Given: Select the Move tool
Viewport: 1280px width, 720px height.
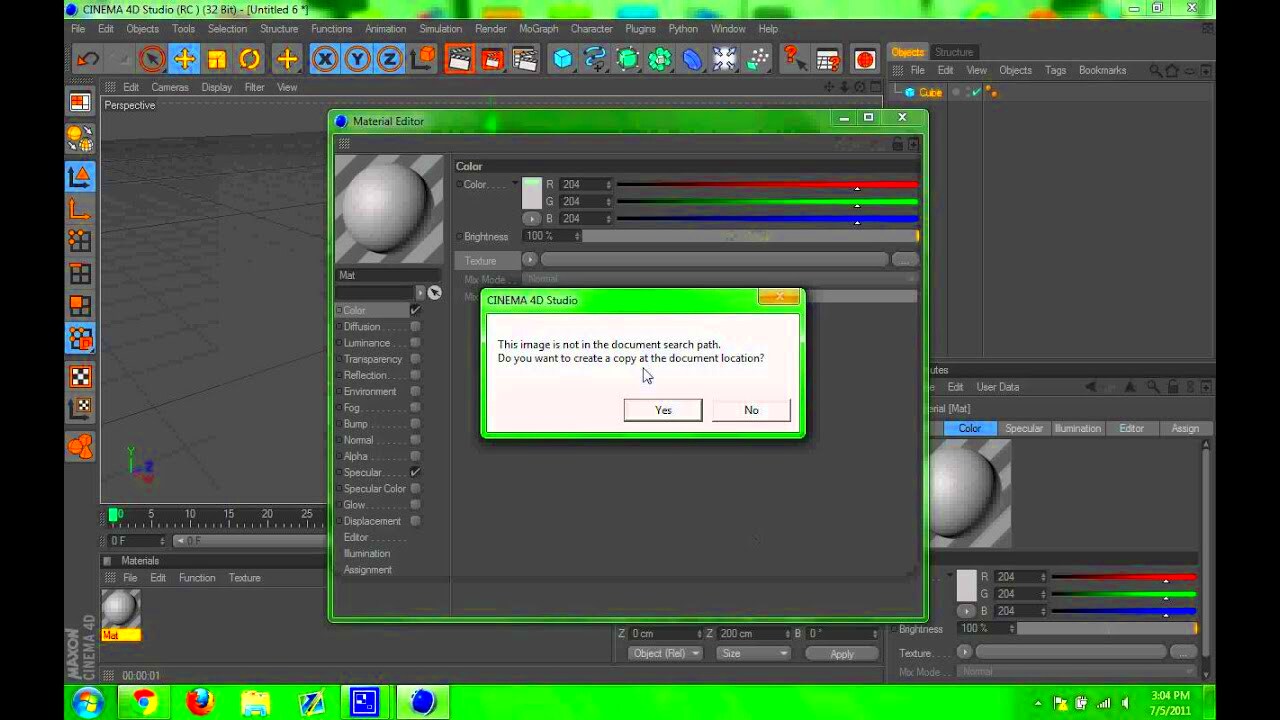Looking at the screenshot, I should tap(184, 59).
